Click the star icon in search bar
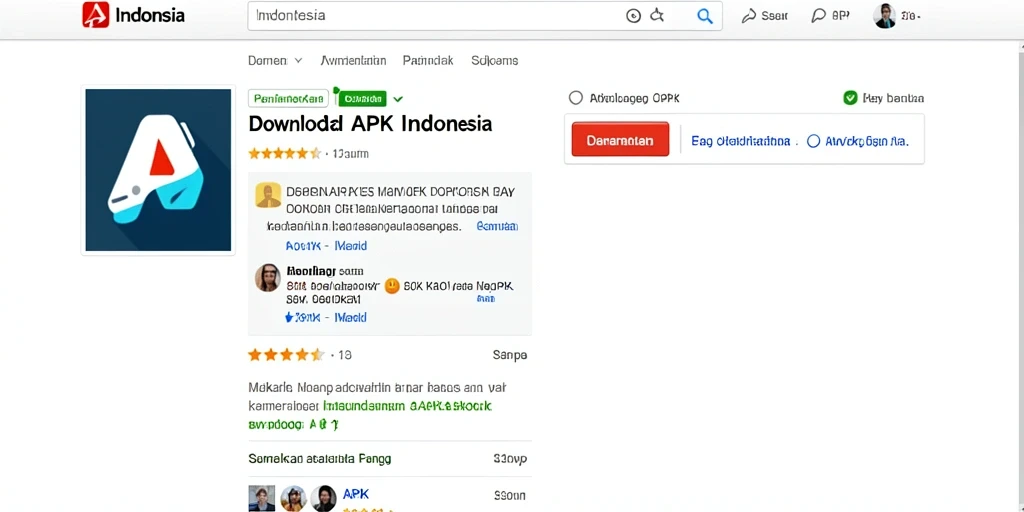 coord(657,16)
